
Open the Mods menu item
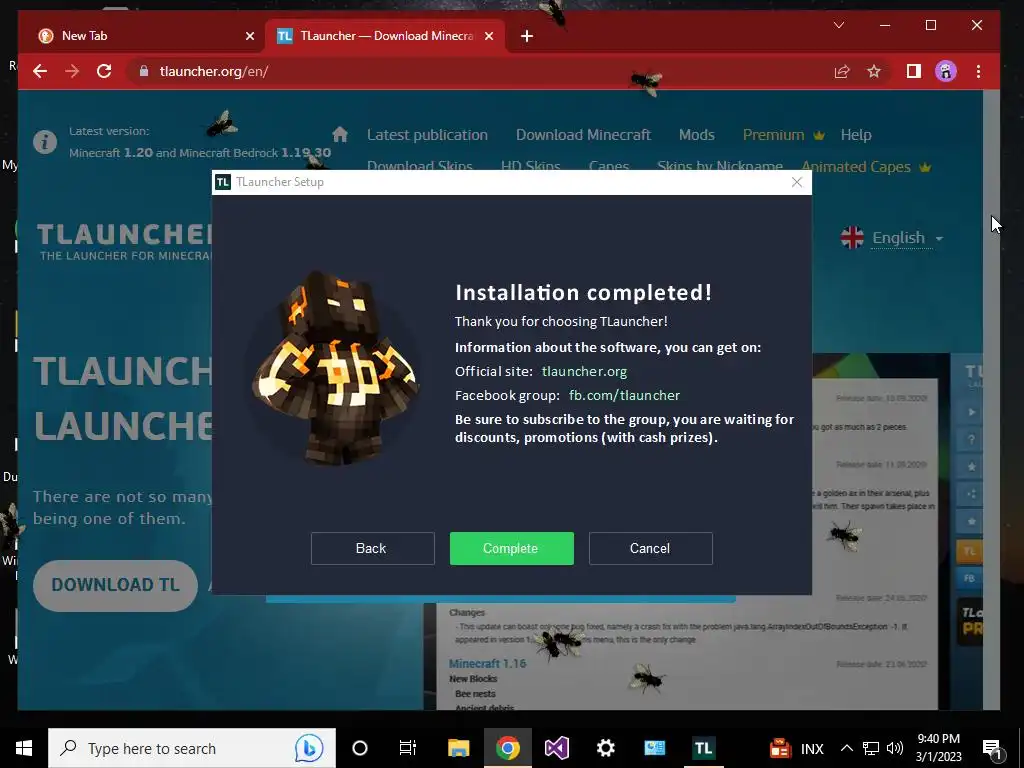tap(697, 135)
